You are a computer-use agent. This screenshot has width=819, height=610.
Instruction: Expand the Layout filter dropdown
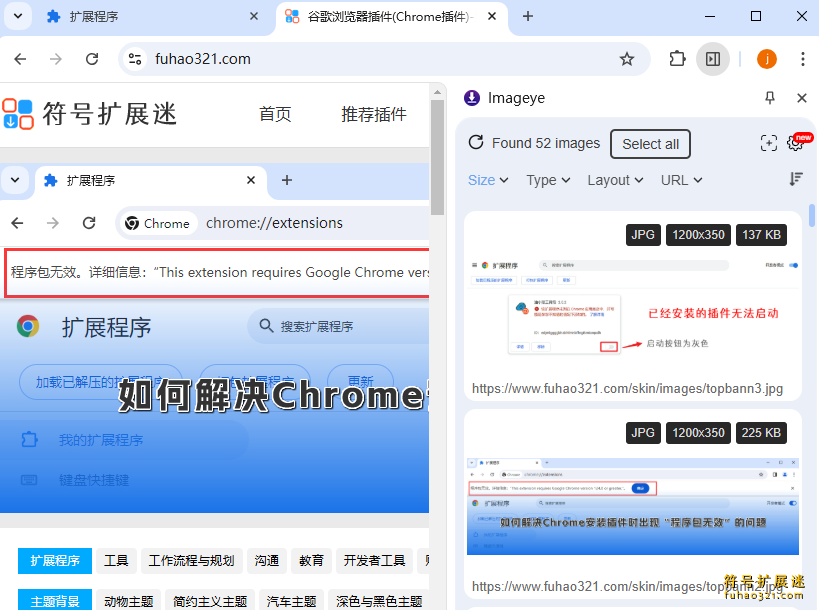click(615, 180)
